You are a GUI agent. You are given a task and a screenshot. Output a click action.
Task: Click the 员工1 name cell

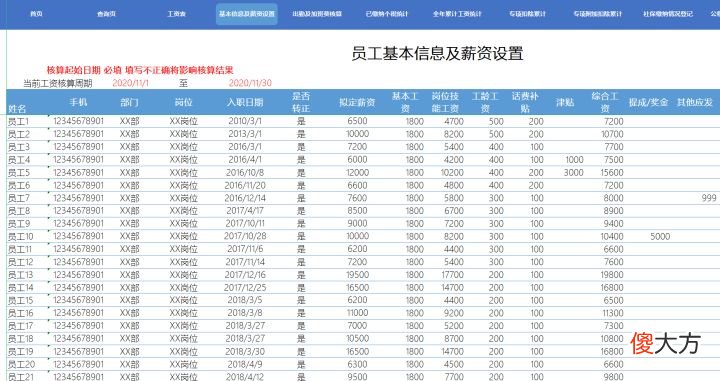click(x=18, y=122)
